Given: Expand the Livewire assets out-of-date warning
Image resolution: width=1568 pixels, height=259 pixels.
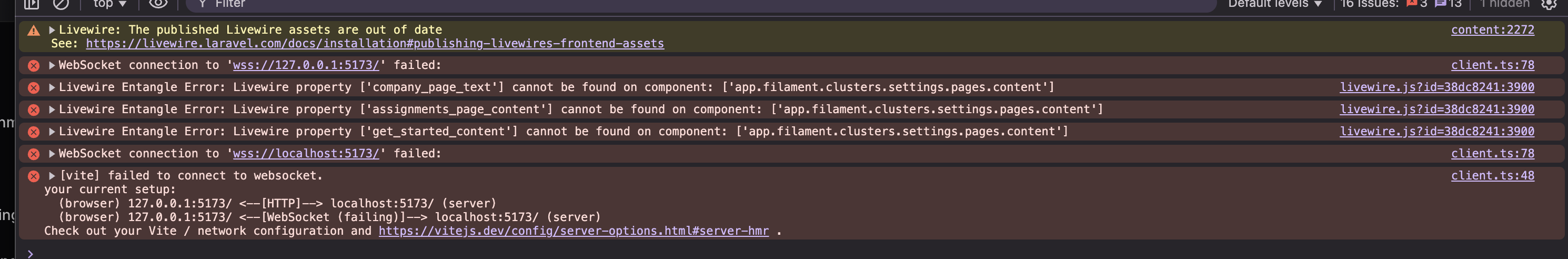Looking at the screenshot, I should click(52, 30).
